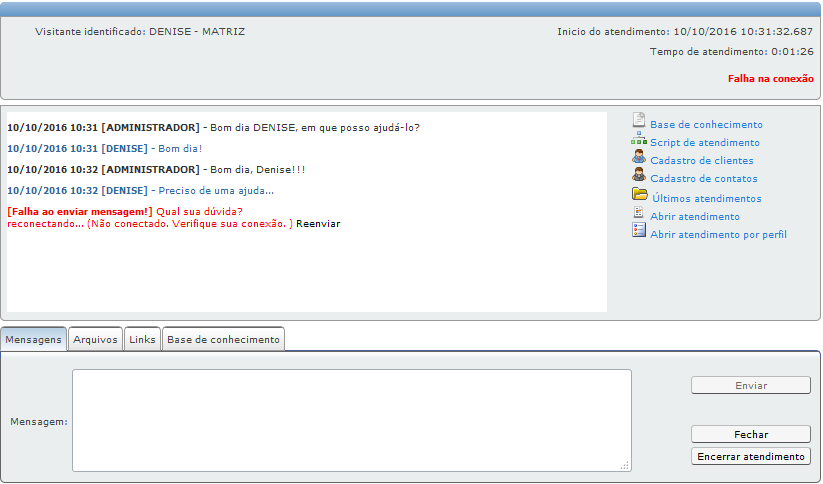Open the Últimos atendimentos link

[706, 199]
